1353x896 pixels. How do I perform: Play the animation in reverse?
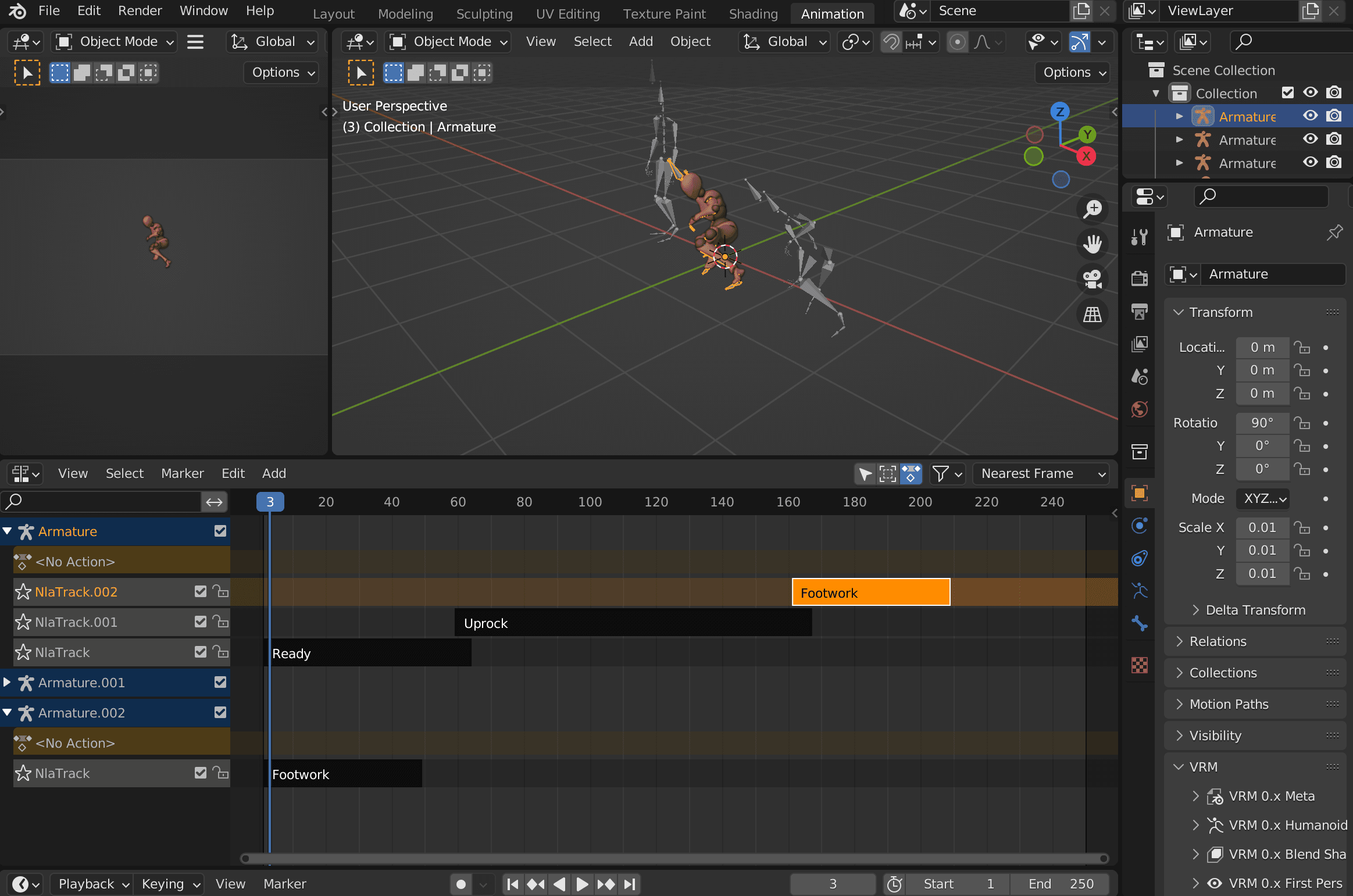[559, 884]
